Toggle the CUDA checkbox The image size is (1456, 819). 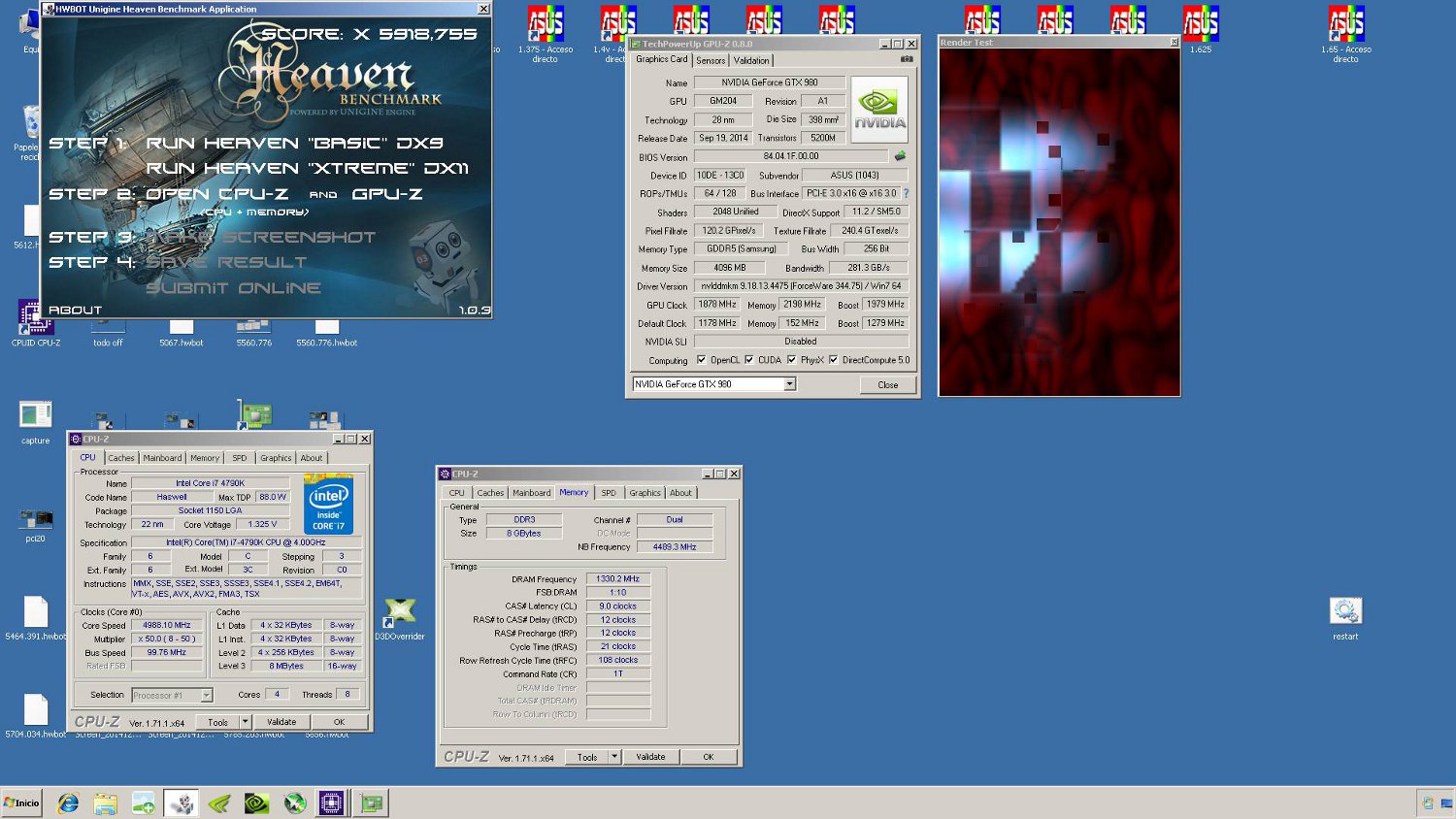click(749, 360)
